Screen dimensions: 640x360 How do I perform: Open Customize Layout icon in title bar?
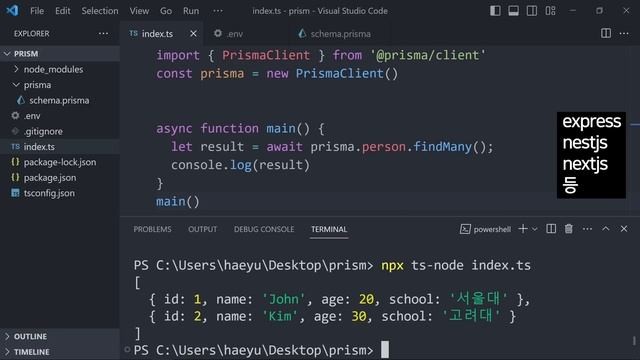tap(550, 11)
